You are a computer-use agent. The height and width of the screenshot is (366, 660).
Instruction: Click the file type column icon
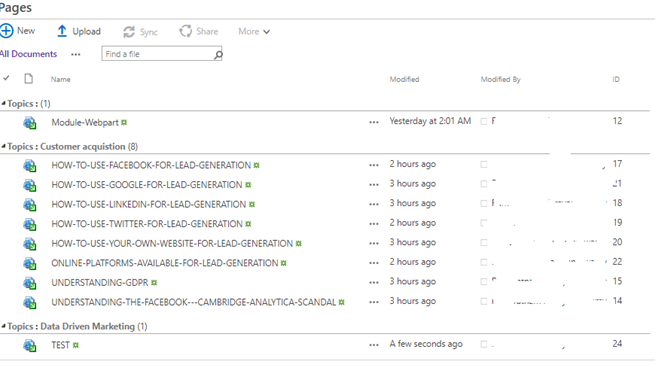(x=29, y=79)
